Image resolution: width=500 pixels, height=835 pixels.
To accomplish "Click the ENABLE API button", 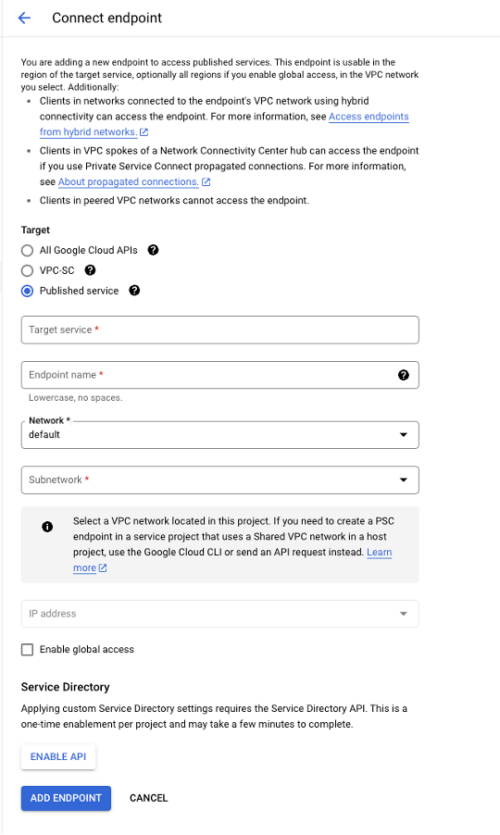I will 58,757.
